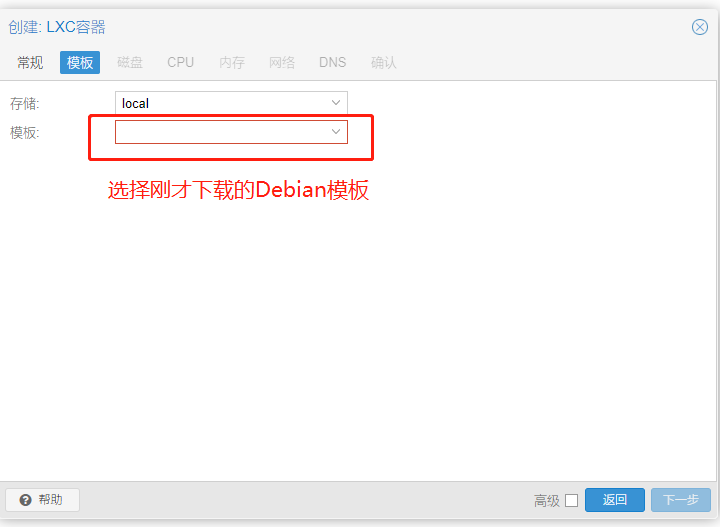The image size is (720, 527).
Task: Click the question mark help icon
Action: pyautogui.click(x=26, y=500)
